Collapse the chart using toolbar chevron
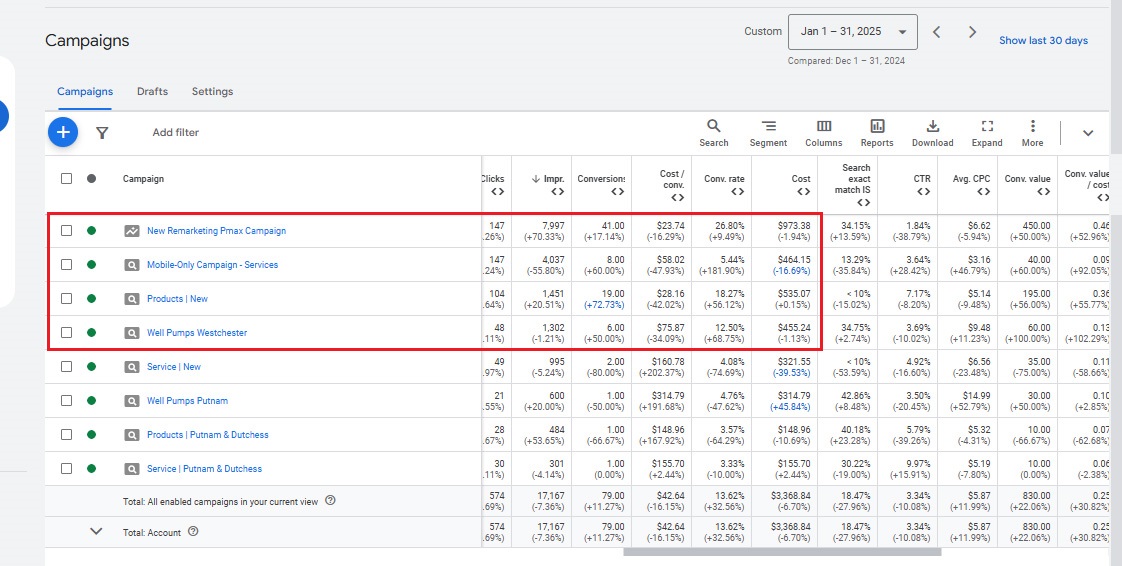 (x=1088, y=133)
